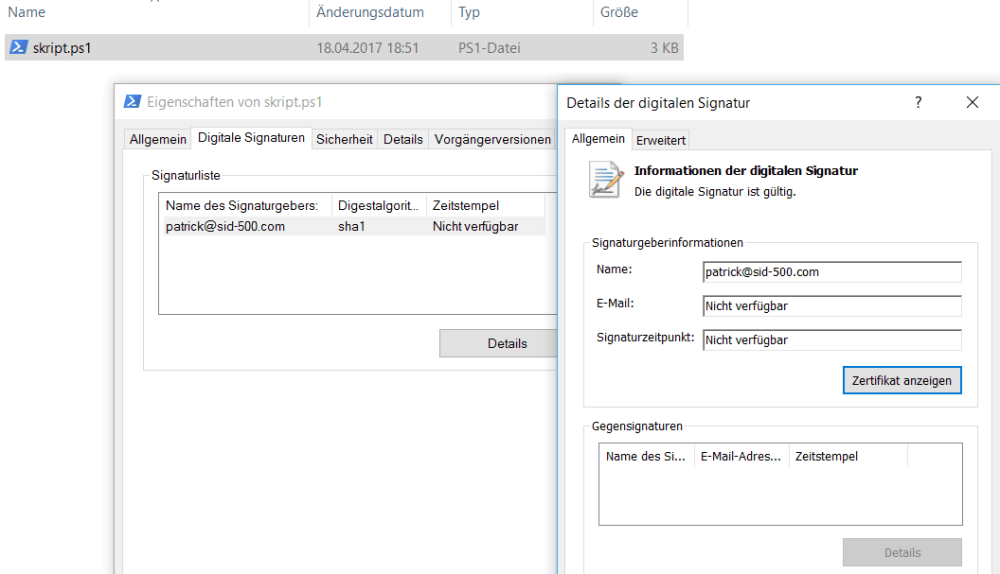Open the Sicherheit tab

(x=344, y=140)
